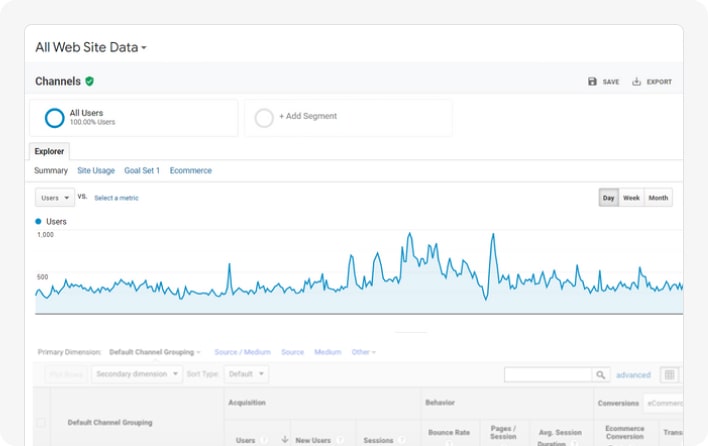Screen dimensions: 708x446
Task: Click the Bounce Rate column header
Action: click(x=449, y=432)
